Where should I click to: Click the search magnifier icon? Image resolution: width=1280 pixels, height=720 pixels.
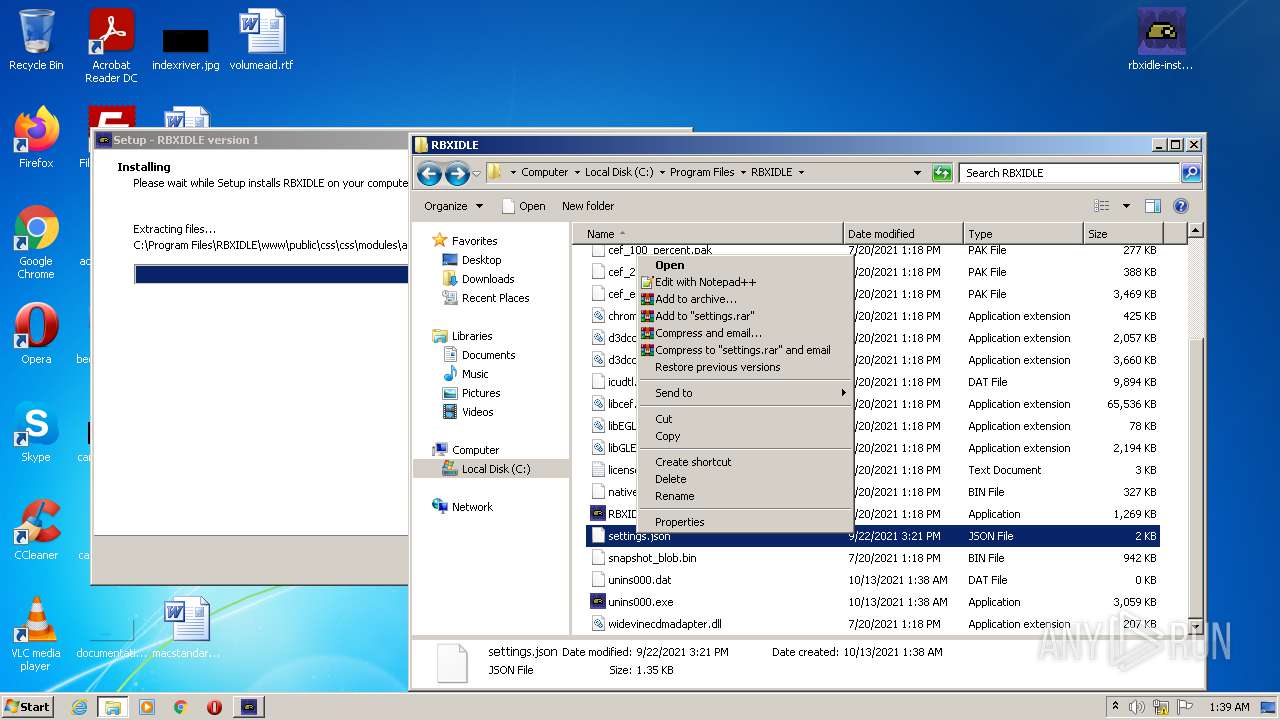(1190, 173)
